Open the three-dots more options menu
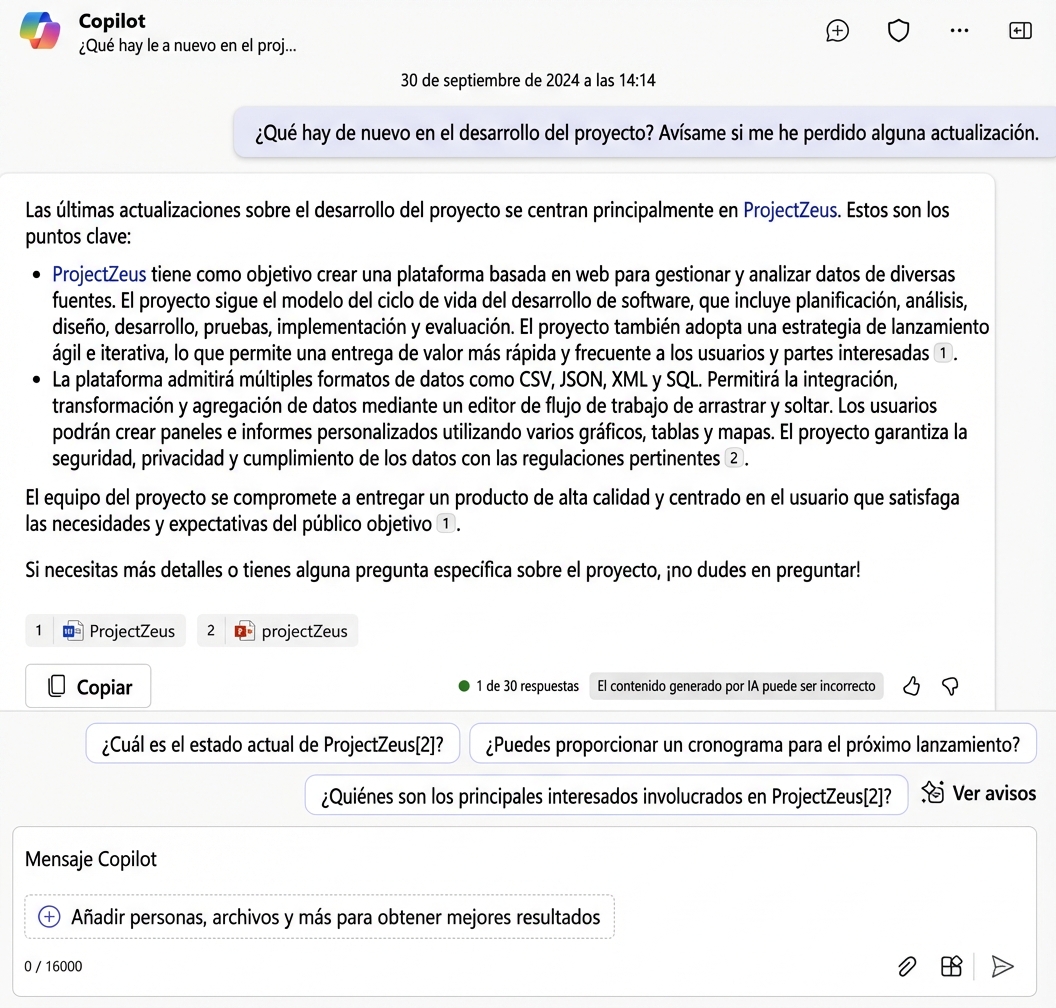 tap(959, 31)
